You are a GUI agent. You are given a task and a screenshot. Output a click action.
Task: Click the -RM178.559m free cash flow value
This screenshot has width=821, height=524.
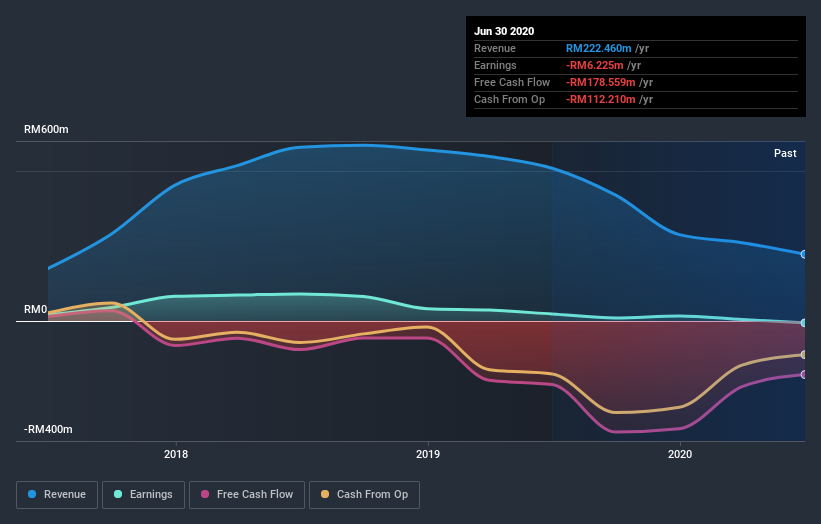coord(601,82)
